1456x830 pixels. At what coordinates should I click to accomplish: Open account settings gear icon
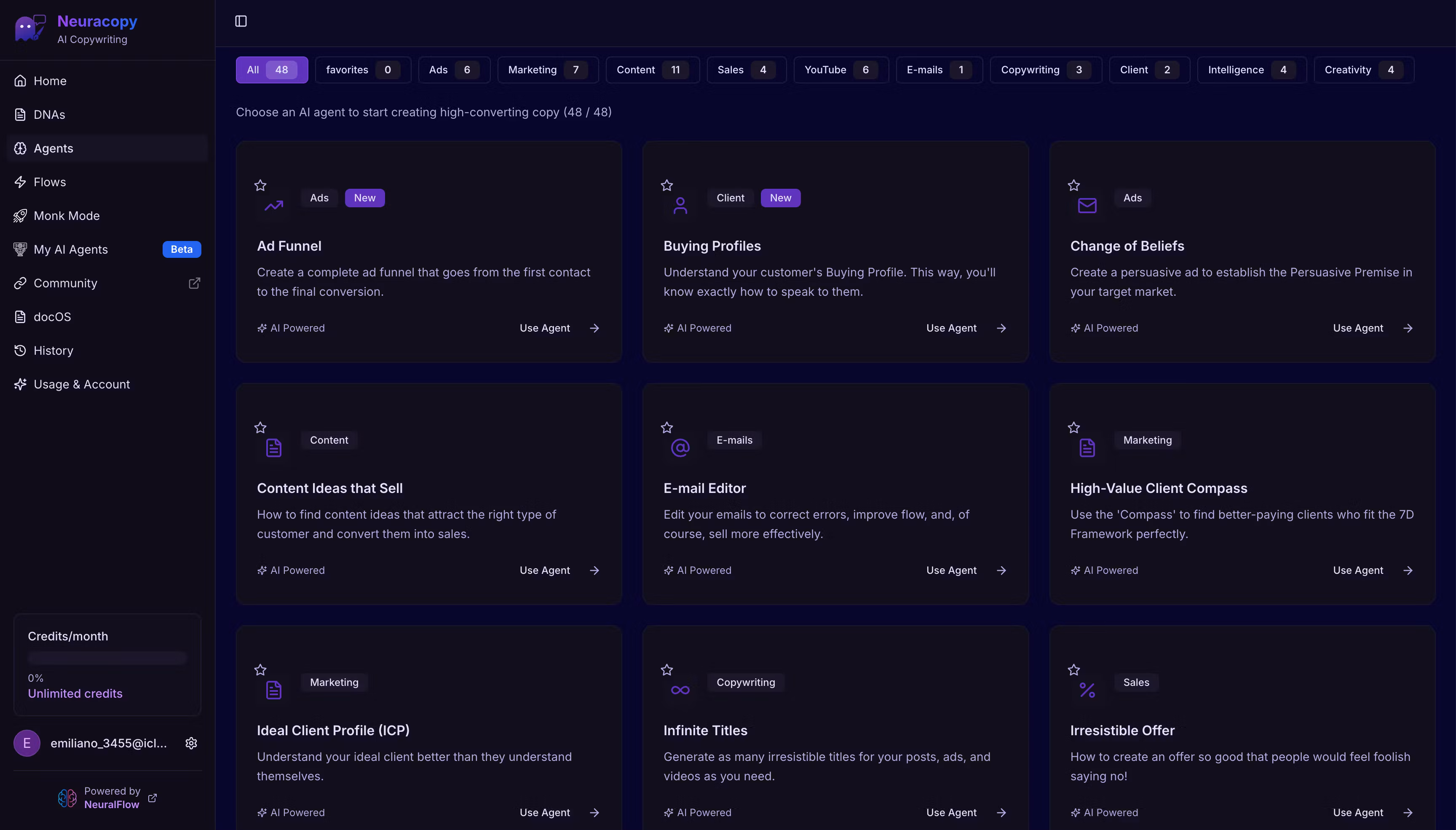[x=191, y=743]
